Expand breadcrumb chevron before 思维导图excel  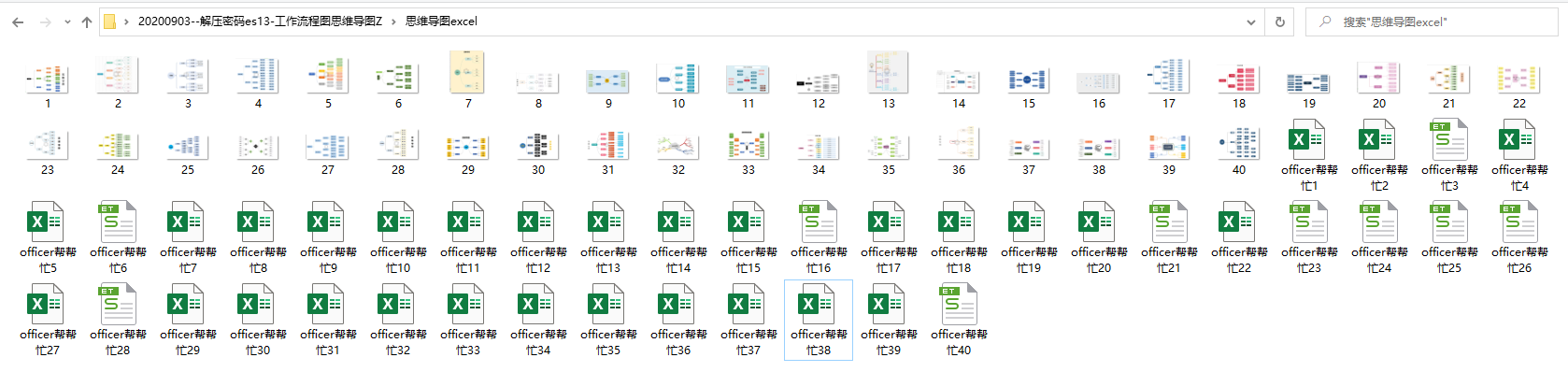pyautogui.click(x=393, y=21)
